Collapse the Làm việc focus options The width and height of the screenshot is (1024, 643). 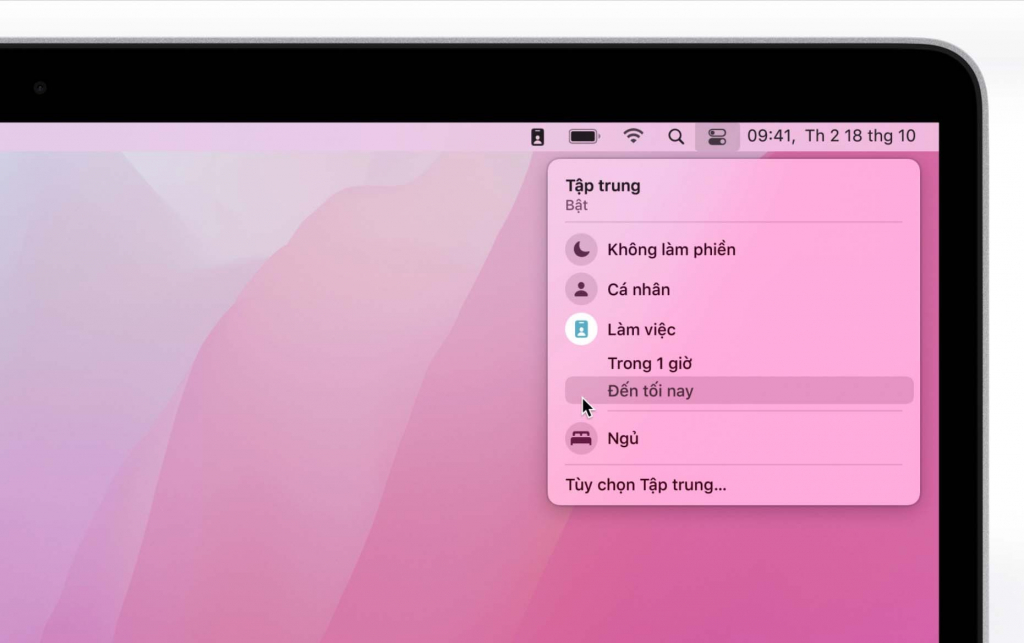click(739, 329)
